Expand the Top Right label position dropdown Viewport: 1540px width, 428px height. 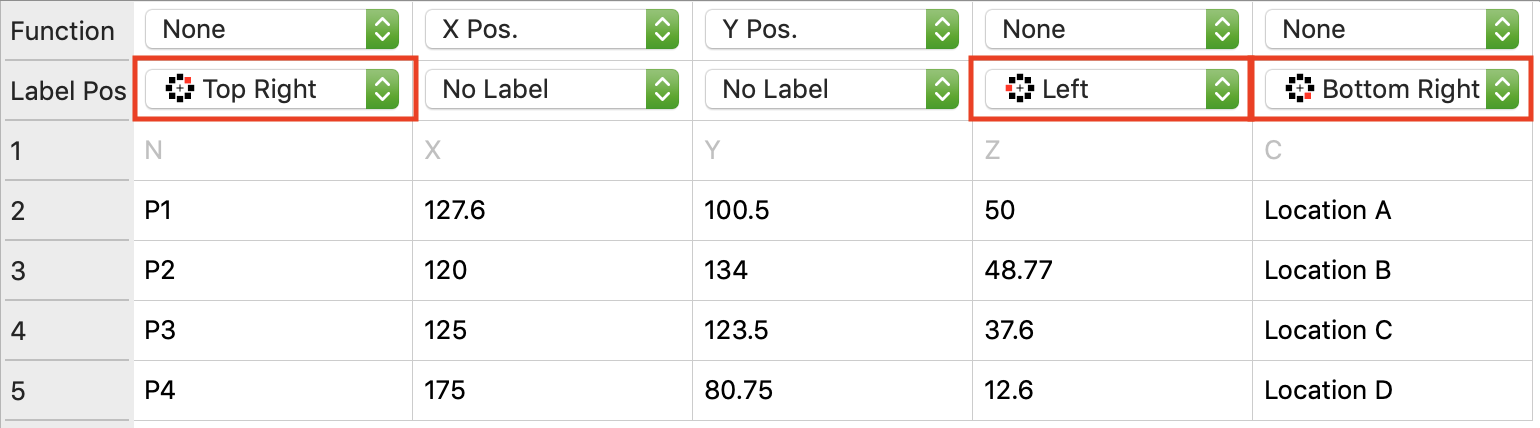click(x=380, y=90)
